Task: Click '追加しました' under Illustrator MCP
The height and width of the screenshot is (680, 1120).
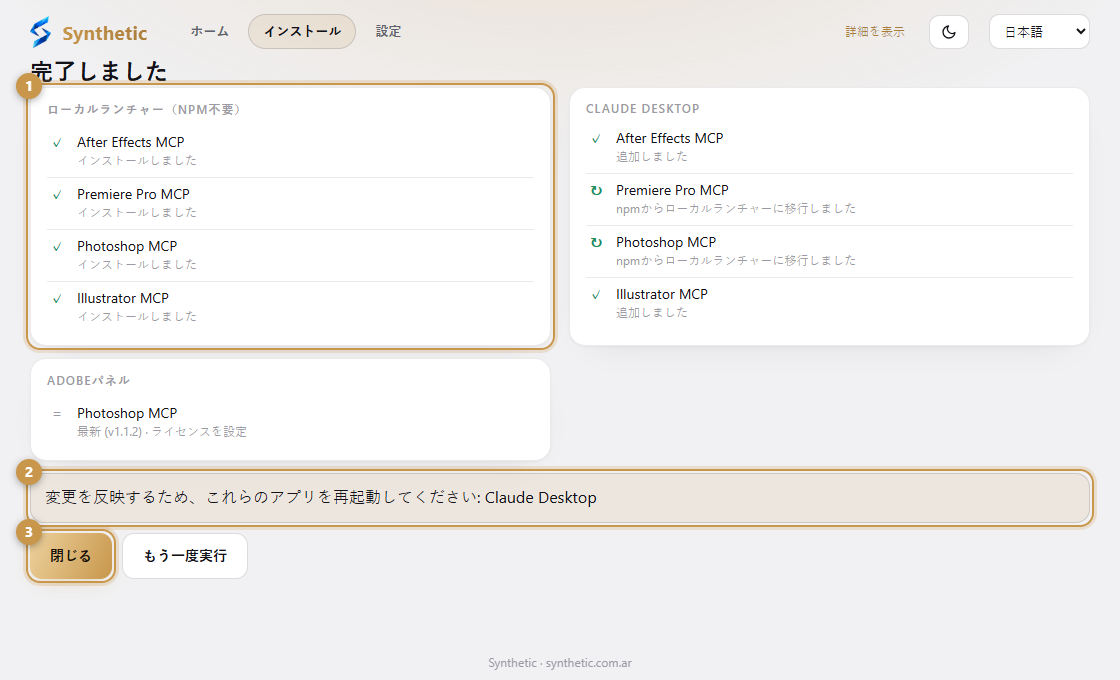Action: point(652,313)
